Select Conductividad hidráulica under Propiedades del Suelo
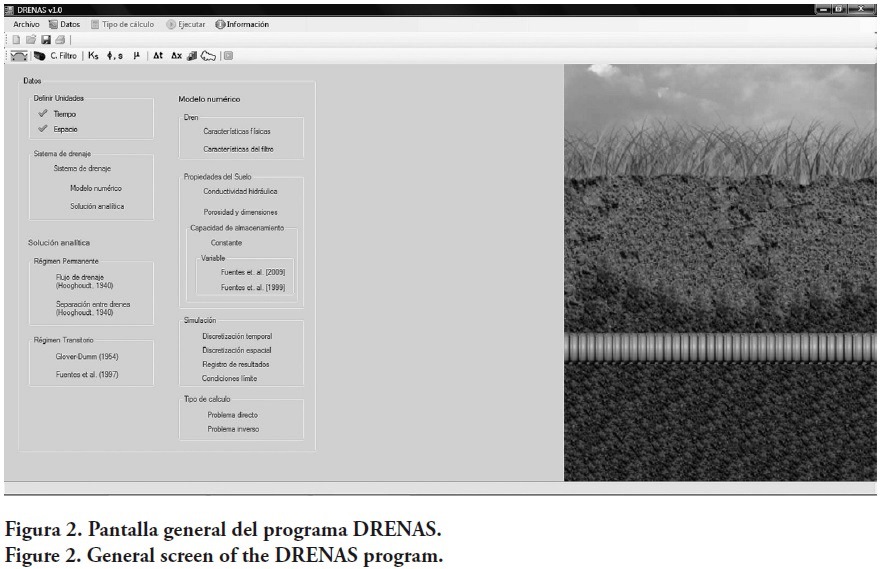Viewport: 881px width, 569px height. [240, 191]
